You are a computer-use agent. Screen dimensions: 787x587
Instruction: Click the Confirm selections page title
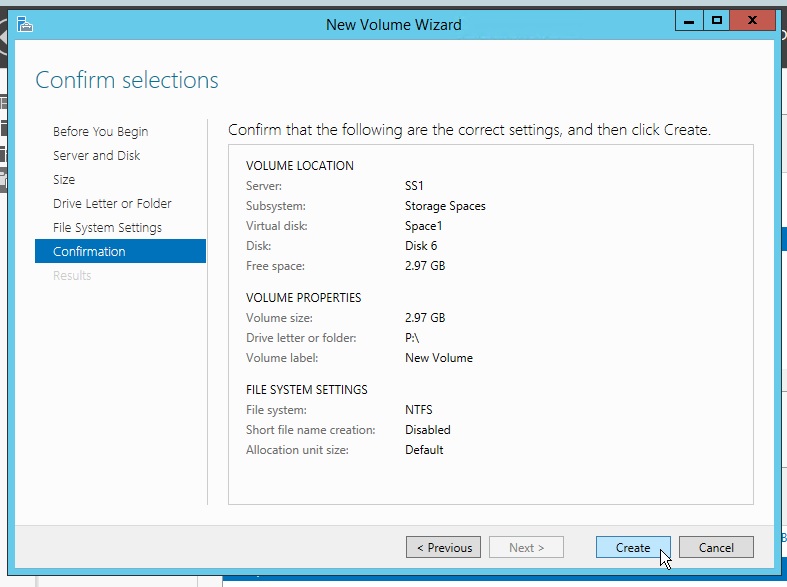[127, 80]
